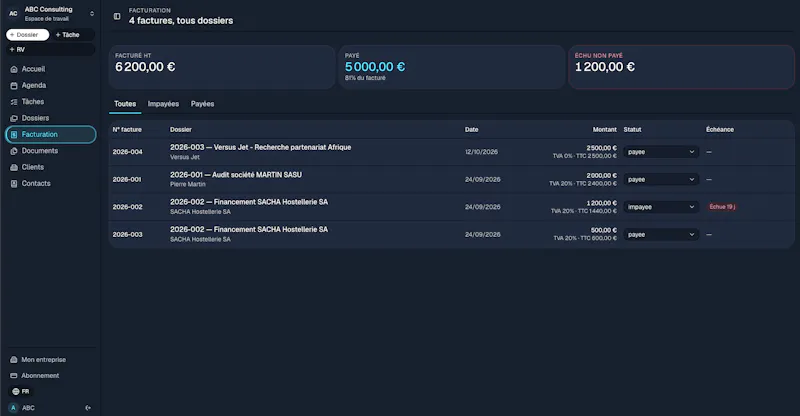The width and height of the screenshot is (800, 416).
Task: Click the Contacts icon
Action: click(x=14, y=184)
